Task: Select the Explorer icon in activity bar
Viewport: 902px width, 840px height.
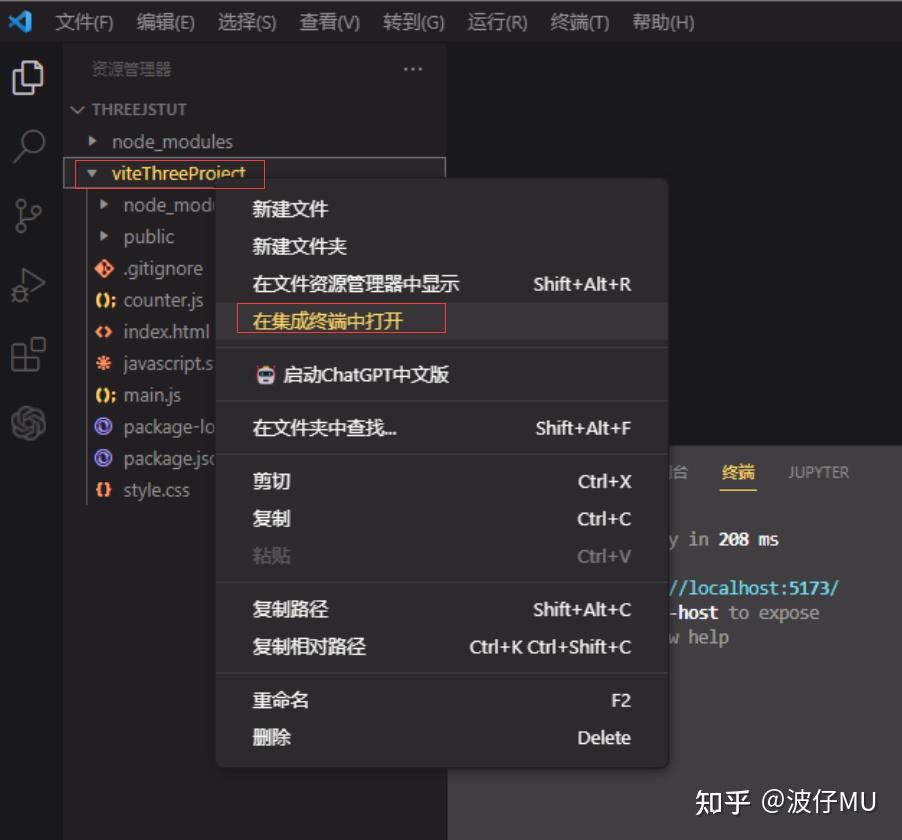Action: (30, 78)
